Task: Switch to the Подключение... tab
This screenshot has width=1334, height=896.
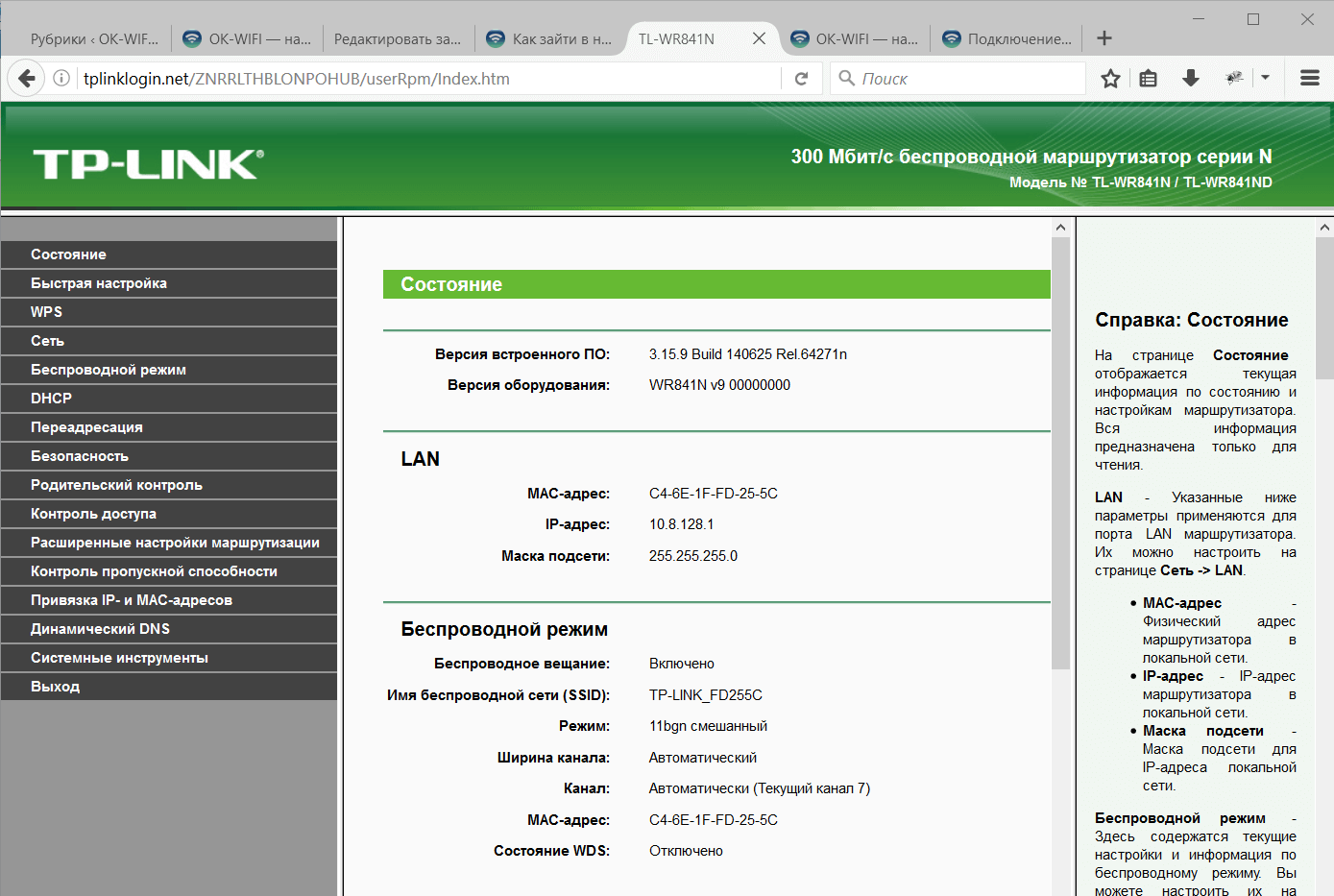Action: pos(1007,38)
